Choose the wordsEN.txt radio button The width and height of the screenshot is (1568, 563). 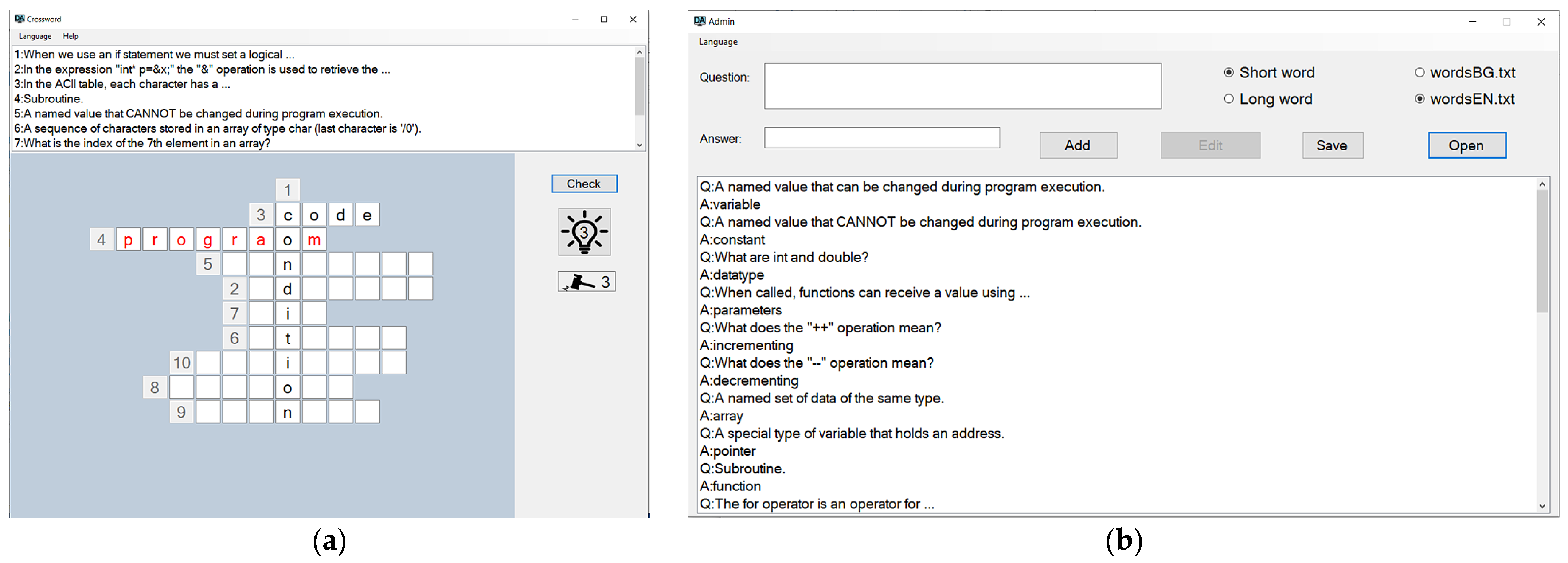1419,99
